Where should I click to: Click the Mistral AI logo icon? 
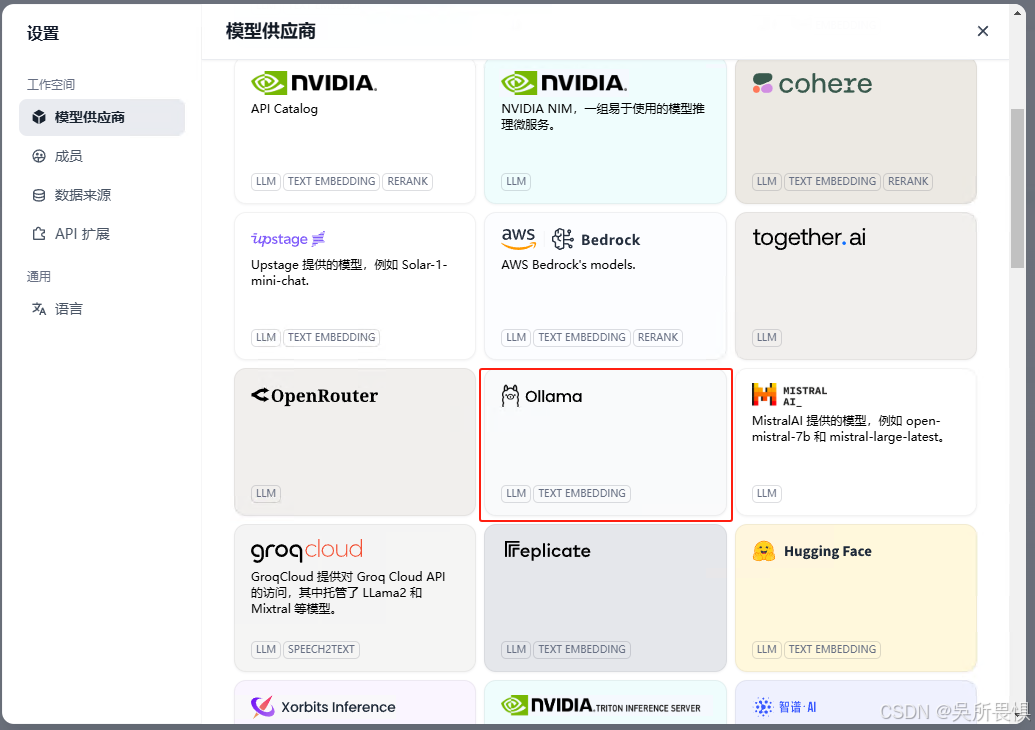pyautogui.click(x=764, y=395)
